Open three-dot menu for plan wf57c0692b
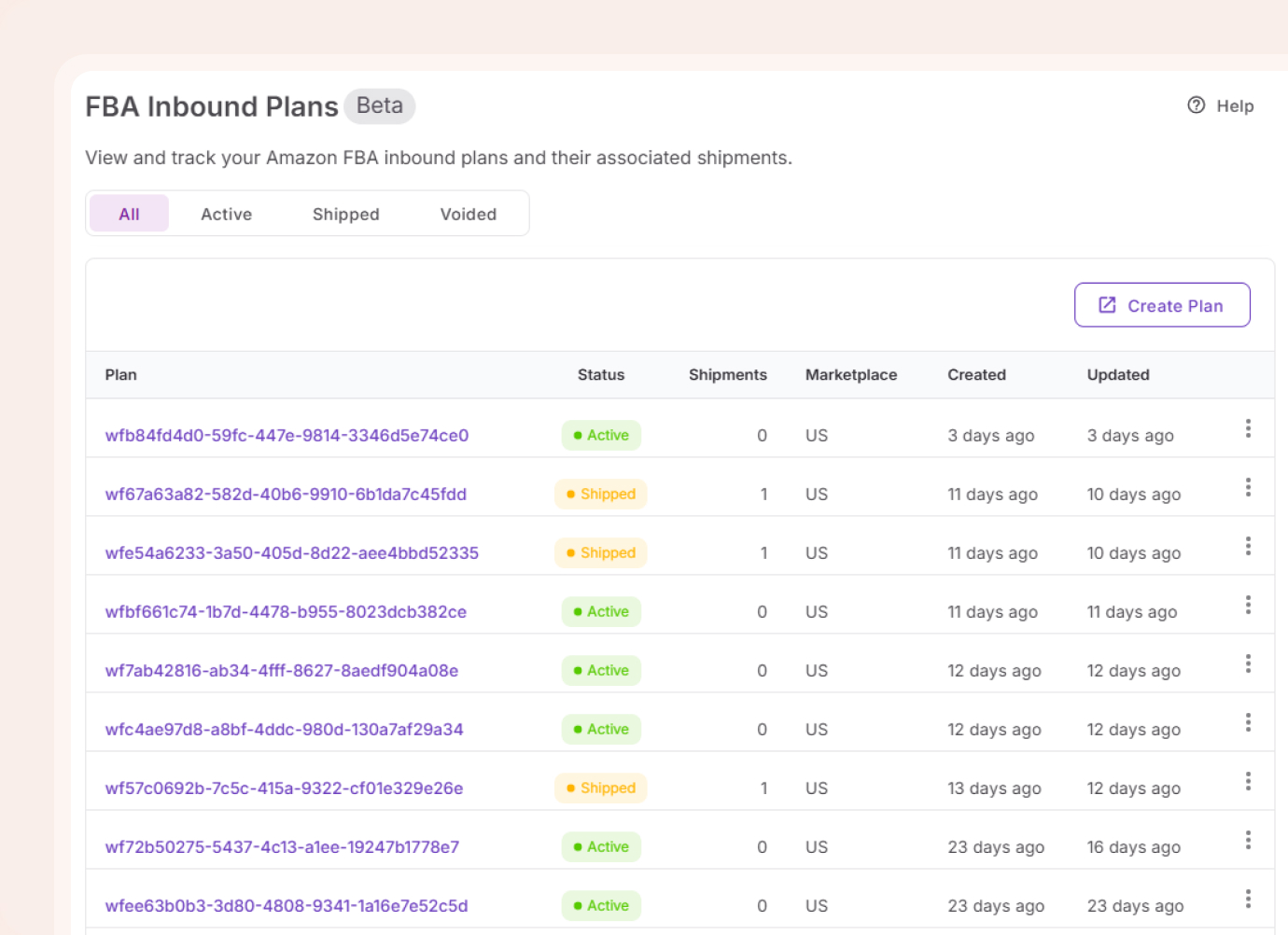The image size is (1288, 935). tap(1247, 781)
